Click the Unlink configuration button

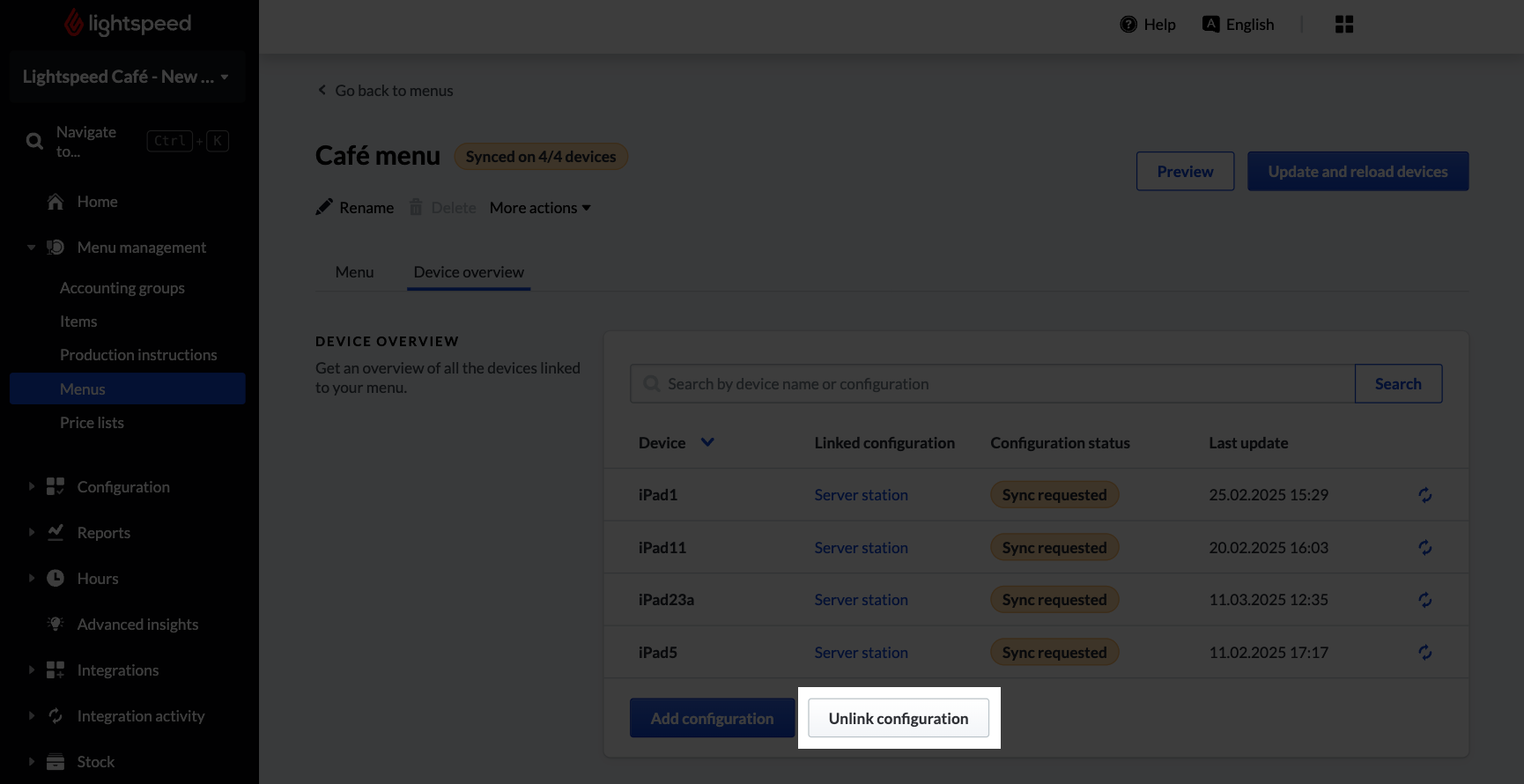click(898, 719)
